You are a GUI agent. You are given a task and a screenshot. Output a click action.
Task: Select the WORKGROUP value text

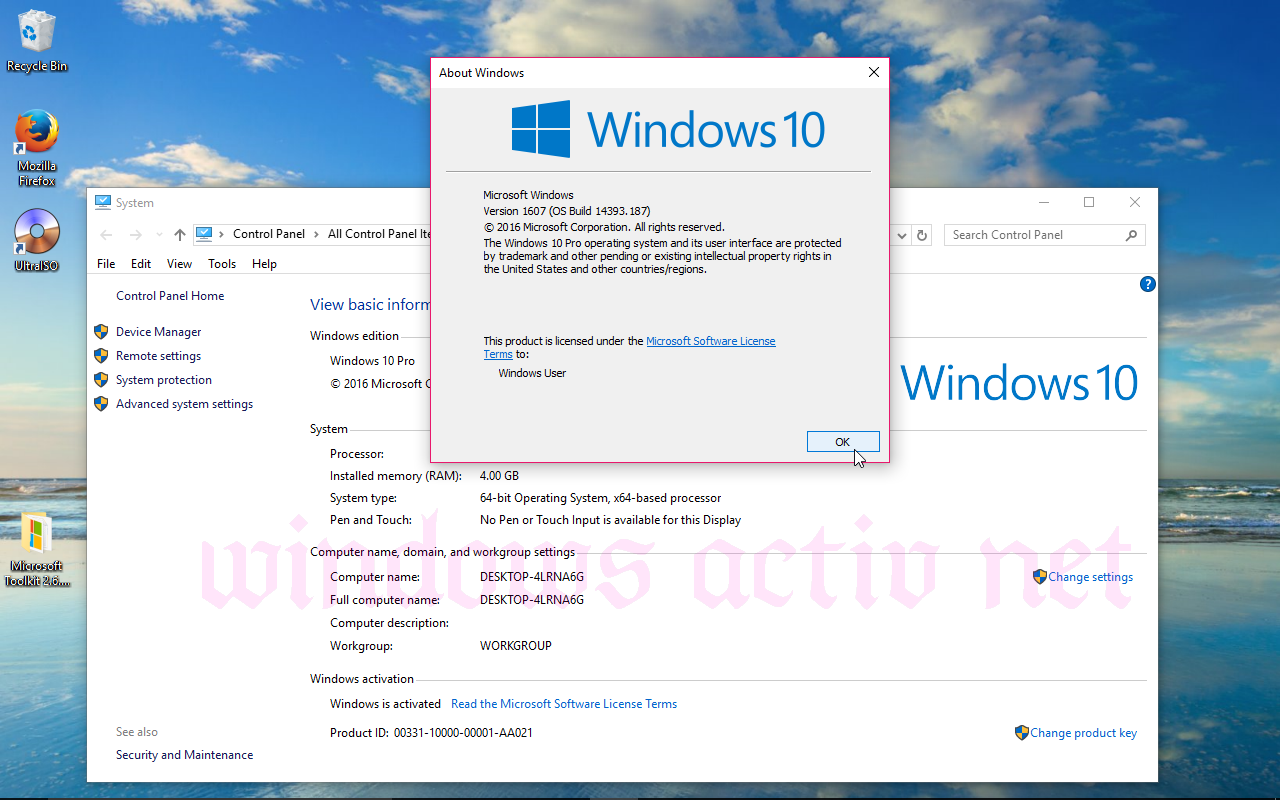[516, 646]
